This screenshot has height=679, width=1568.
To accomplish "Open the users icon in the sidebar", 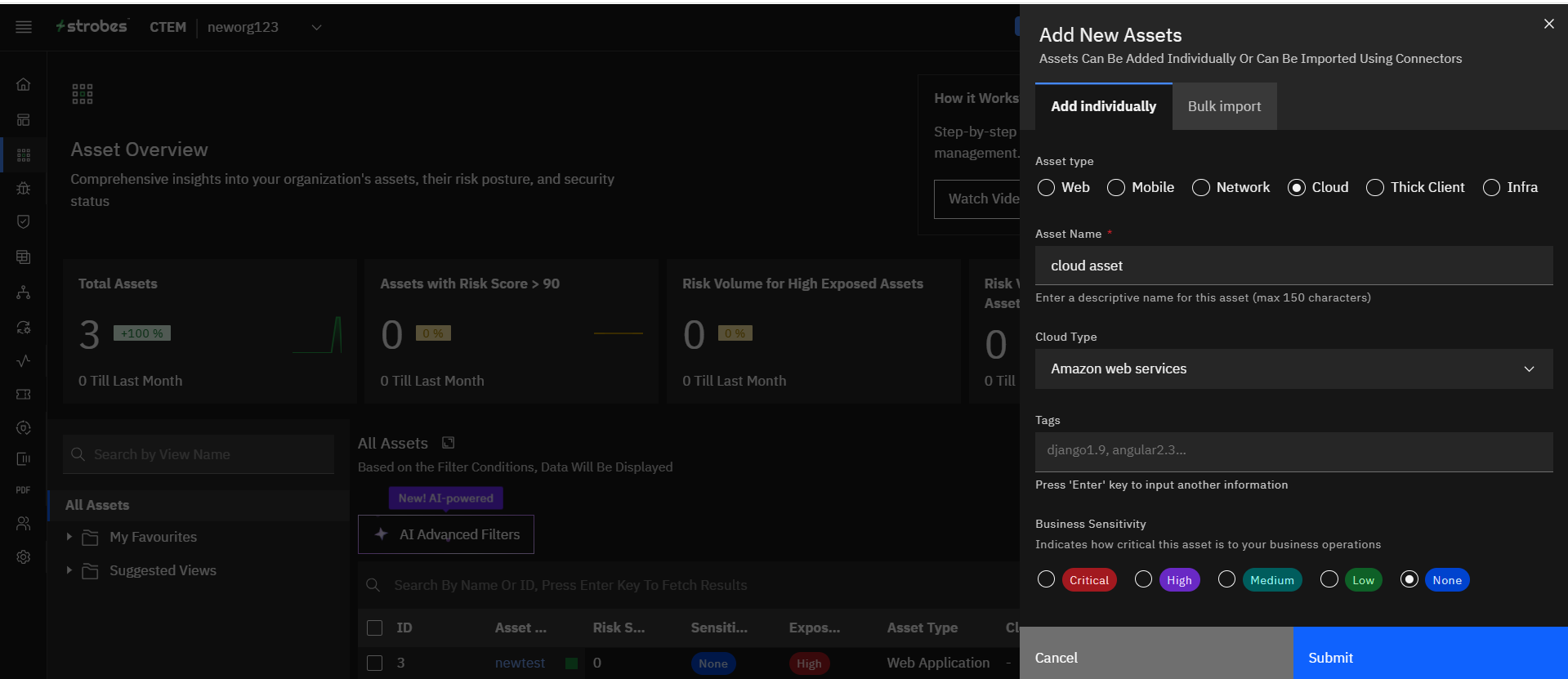I will click(x=24, y=524).
